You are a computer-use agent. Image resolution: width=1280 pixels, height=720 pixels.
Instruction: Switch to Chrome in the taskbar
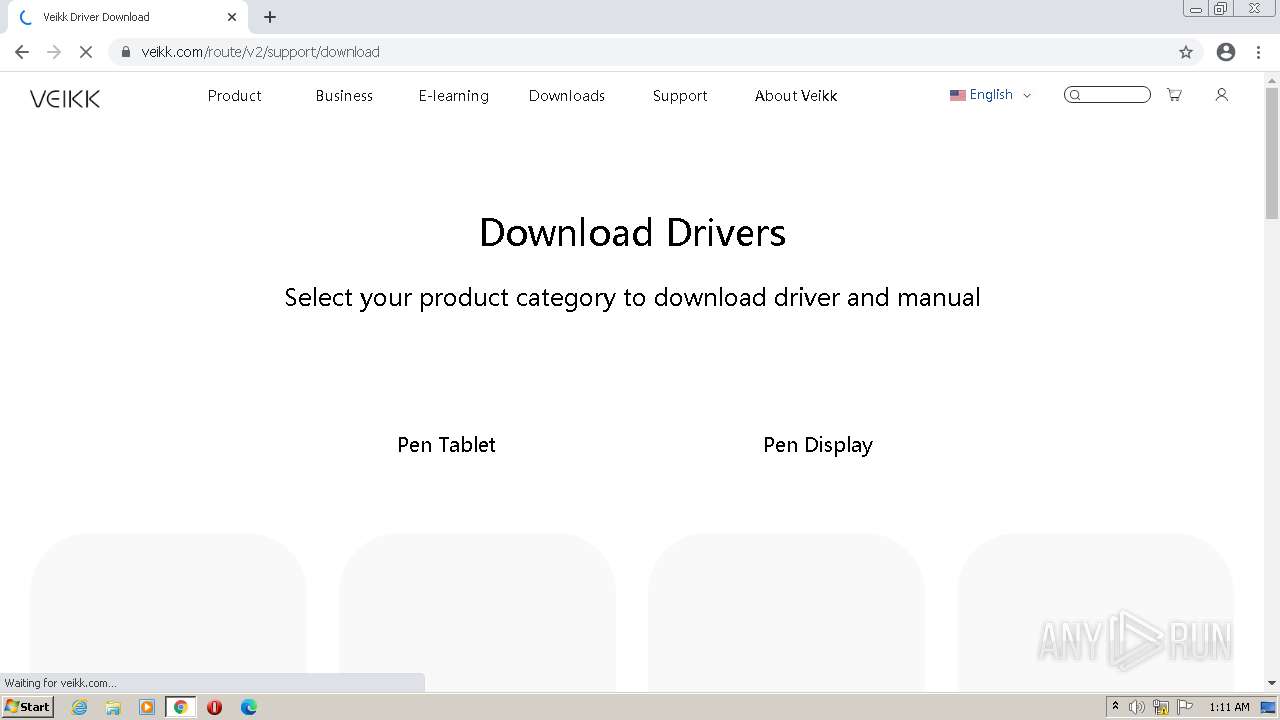[x=181, y=707]
